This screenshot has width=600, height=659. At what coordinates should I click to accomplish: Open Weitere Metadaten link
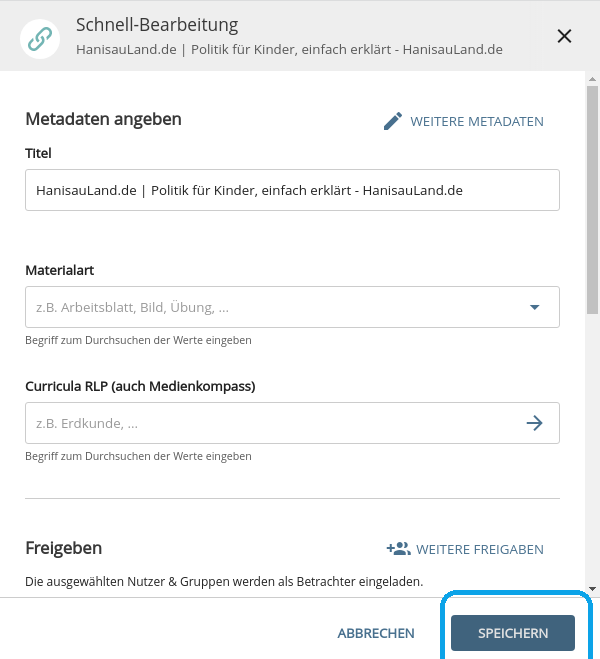[x=477, y=121]
